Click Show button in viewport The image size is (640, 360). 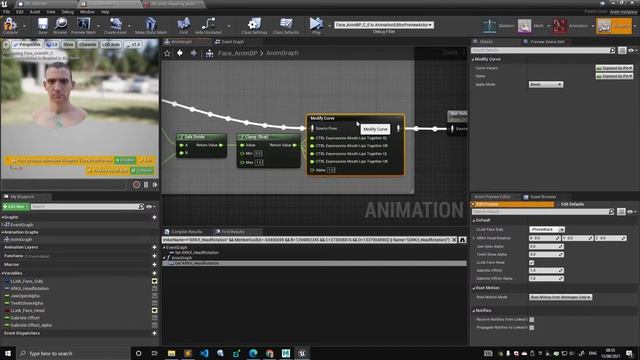click(x=68, y=44)
